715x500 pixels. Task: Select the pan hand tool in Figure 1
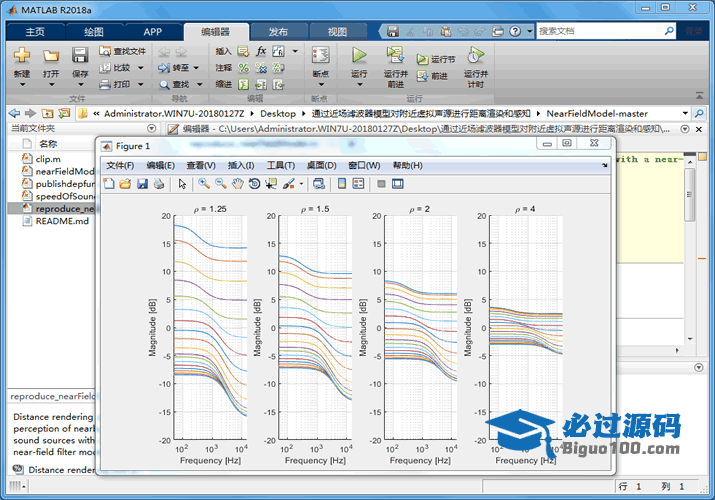(237, 184)
